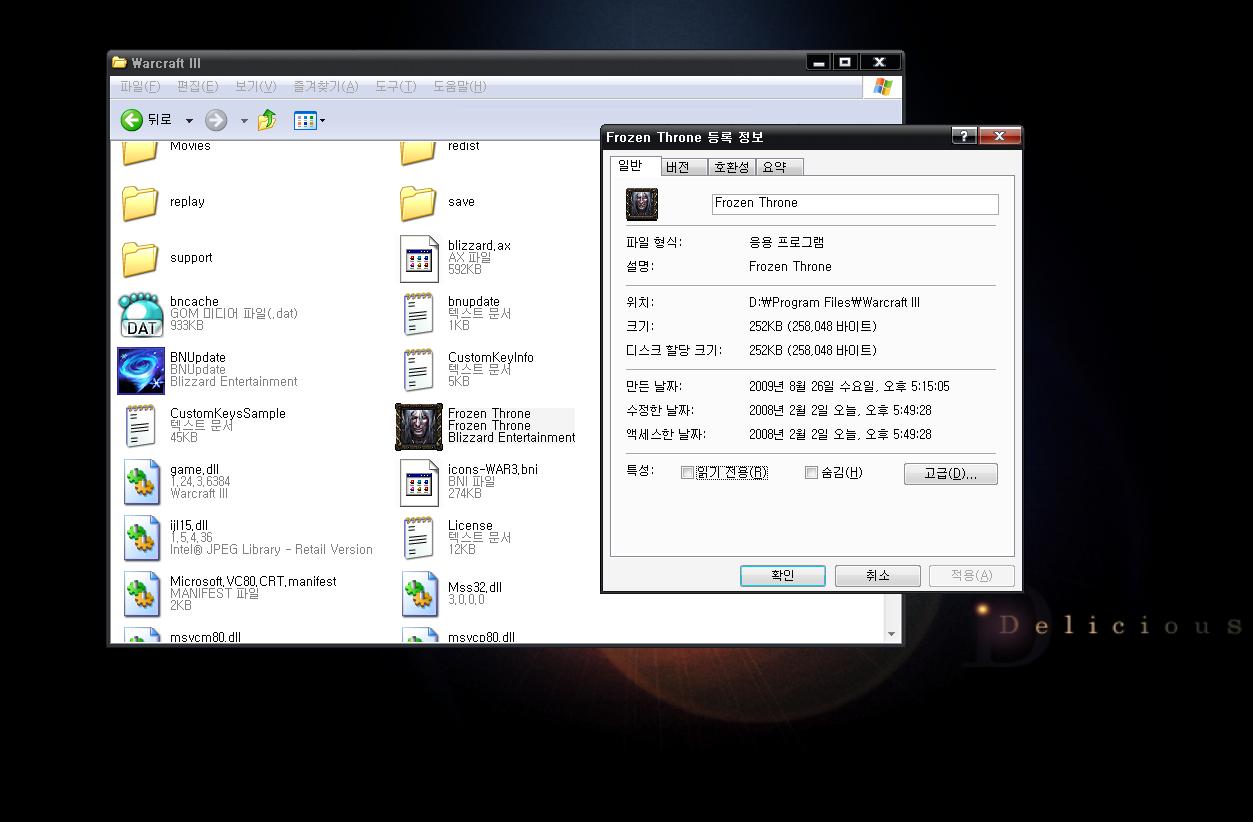Select the save folder icon
The image size is (1253, 822).
point(418,203)
